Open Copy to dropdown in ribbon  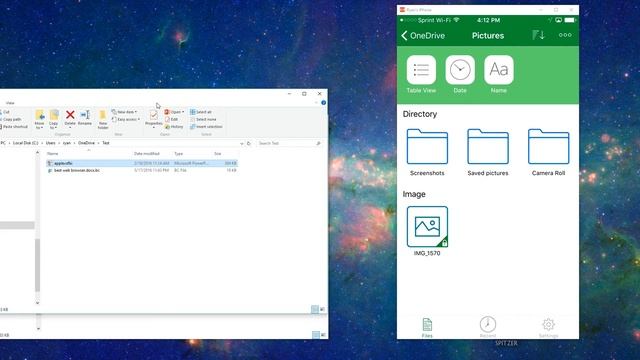[53, 120]
